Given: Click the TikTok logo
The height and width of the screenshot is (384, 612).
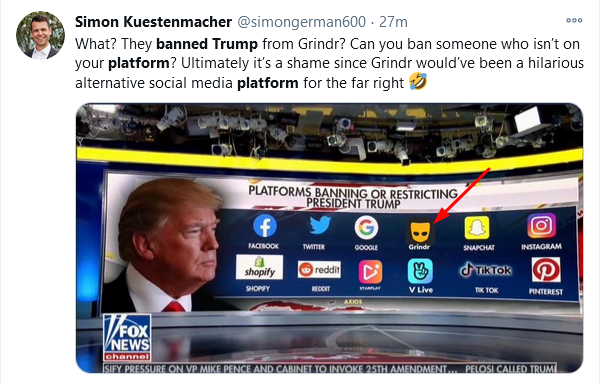Looking at the screenshot, I should pyautogui.click(x=486, y=270).
